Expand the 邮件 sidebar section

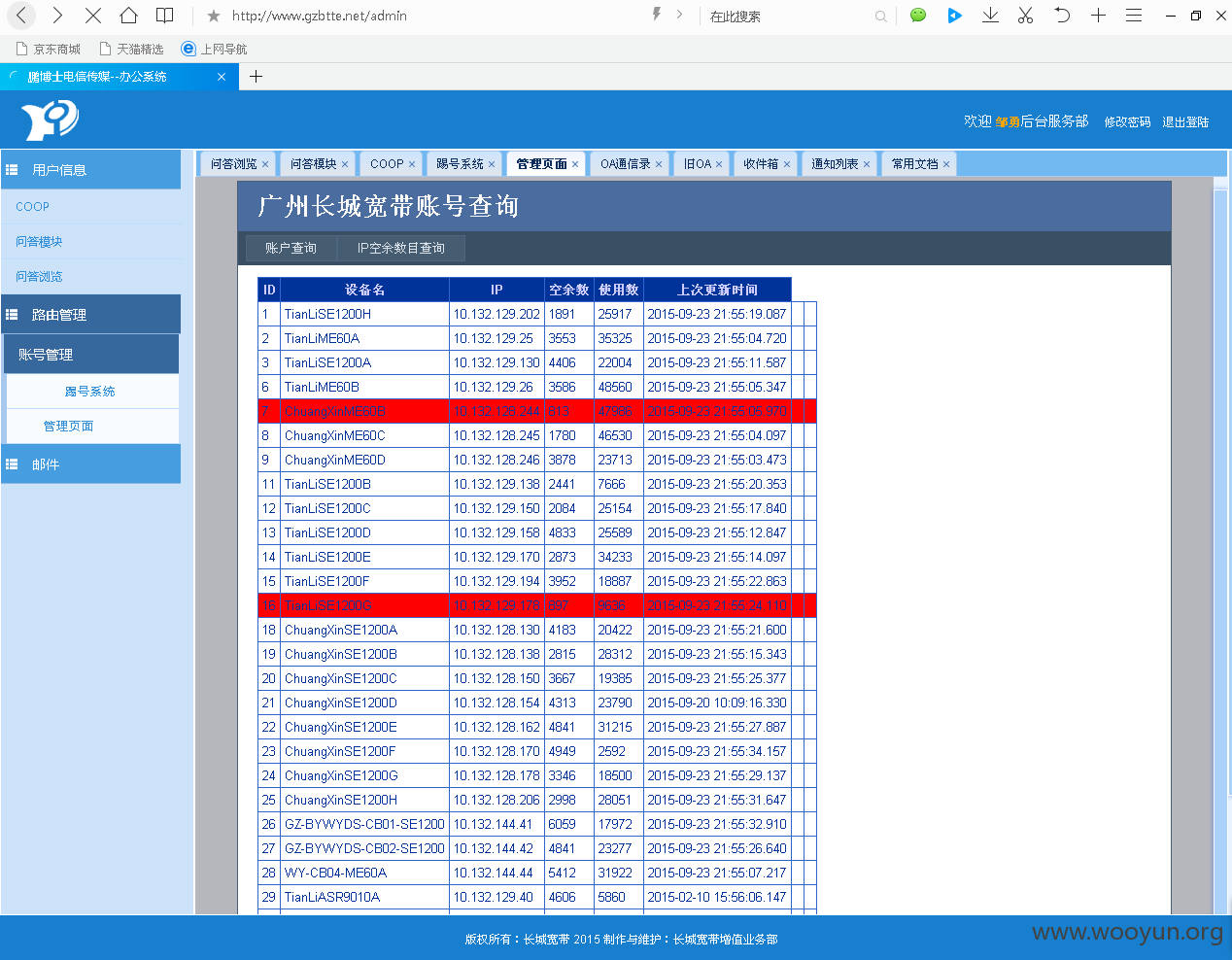[x=90, y=464]
